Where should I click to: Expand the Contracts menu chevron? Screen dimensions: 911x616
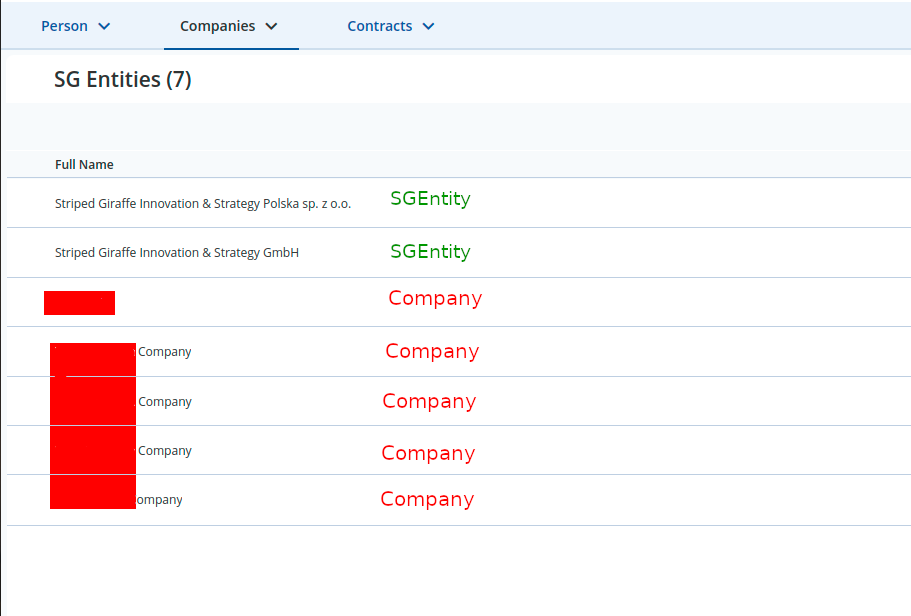428,26
